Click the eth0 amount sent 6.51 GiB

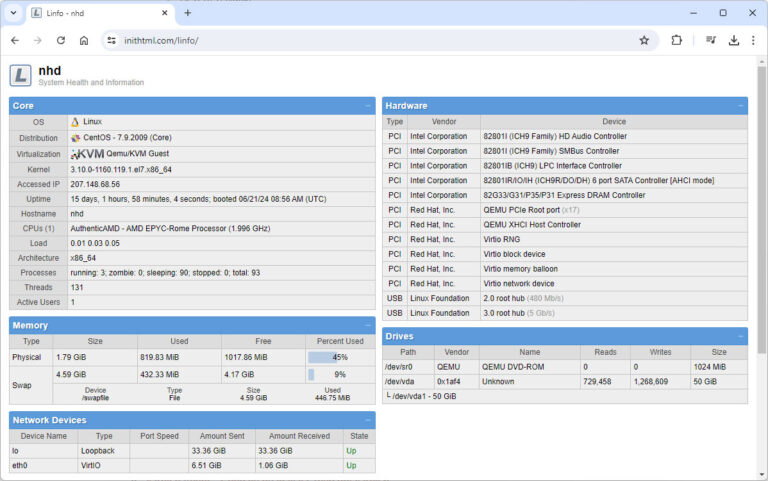(x=205, y=465)
